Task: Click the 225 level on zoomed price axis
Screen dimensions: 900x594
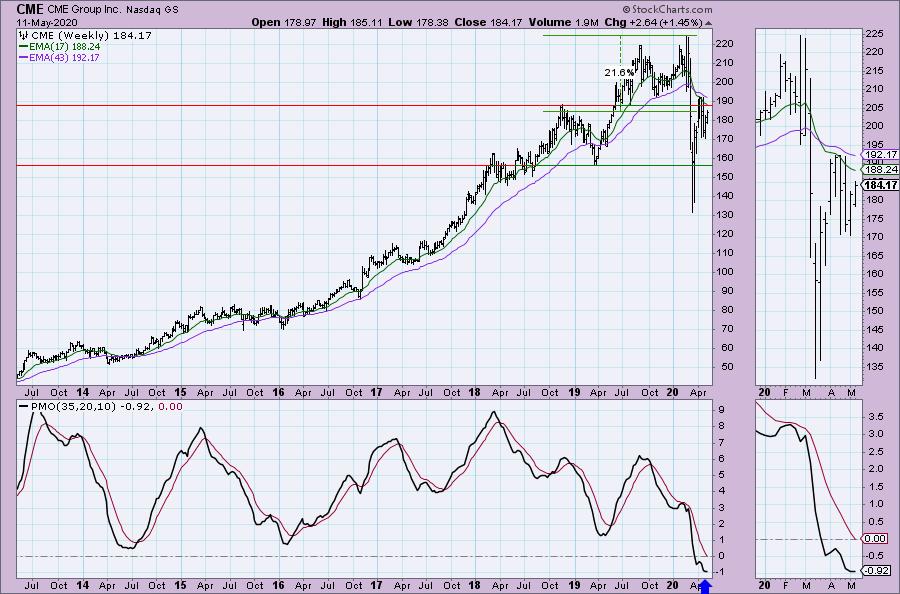Action: point(876,34)
